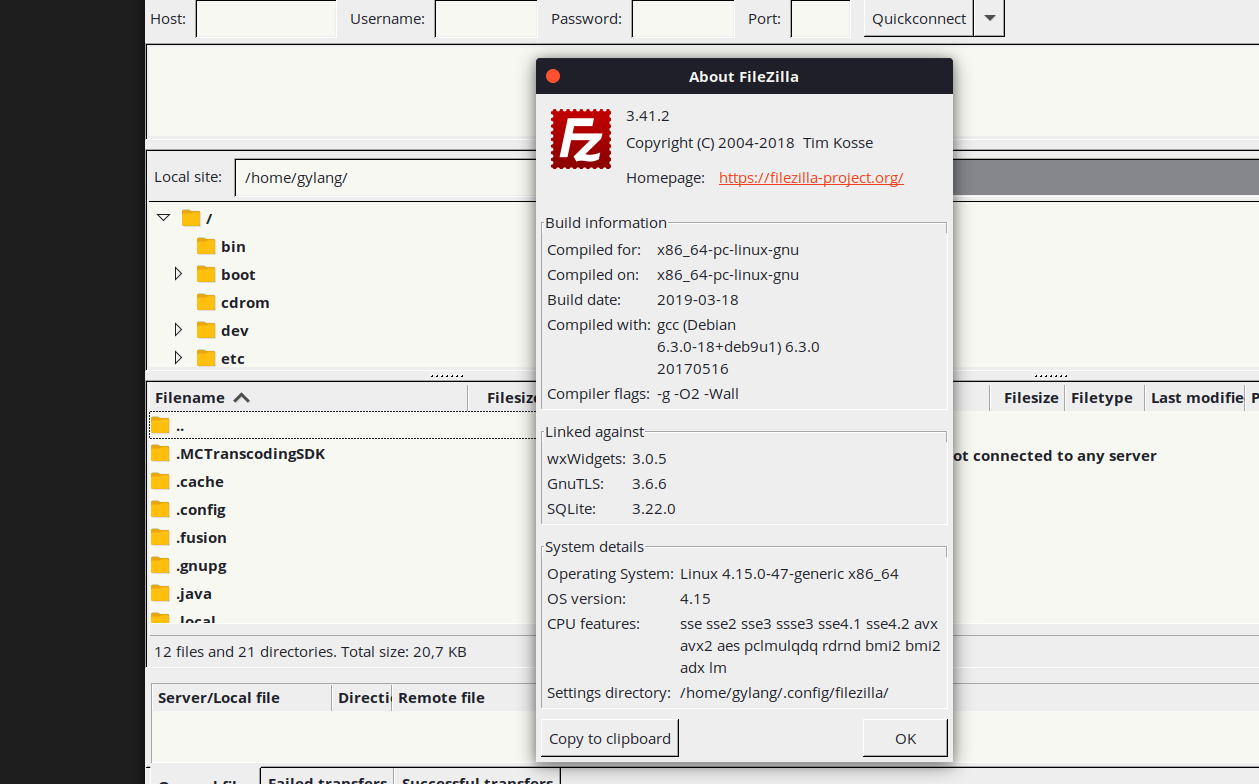Select the bin folder in tree

click(233, 246)
